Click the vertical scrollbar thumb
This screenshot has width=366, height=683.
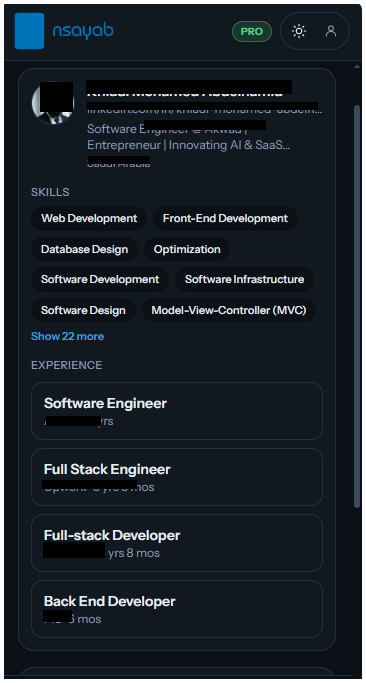pos(357,306)
